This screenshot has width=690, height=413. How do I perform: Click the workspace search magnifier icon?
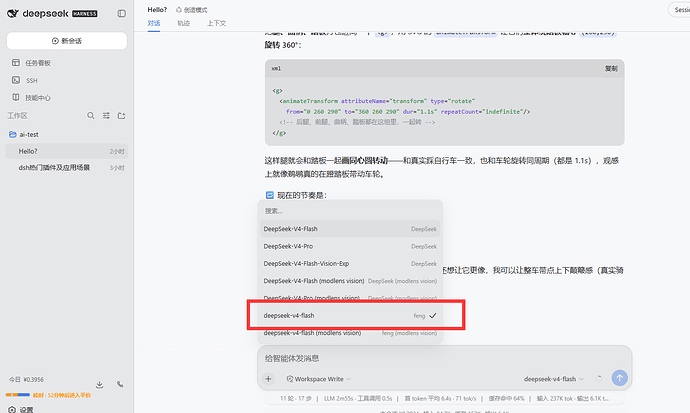91,116
